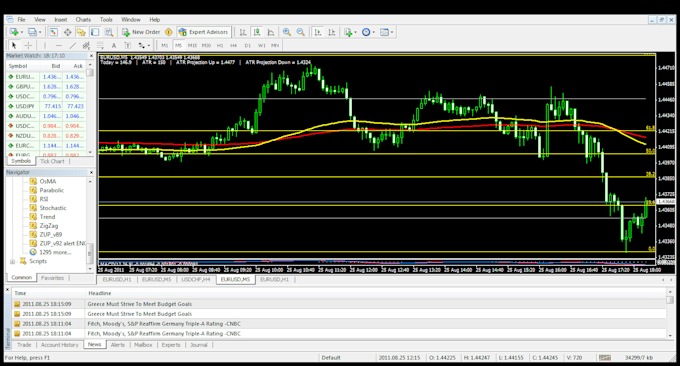Switch to the Tick Chart tab
680x366 pixels.
[x=52, y=161]
